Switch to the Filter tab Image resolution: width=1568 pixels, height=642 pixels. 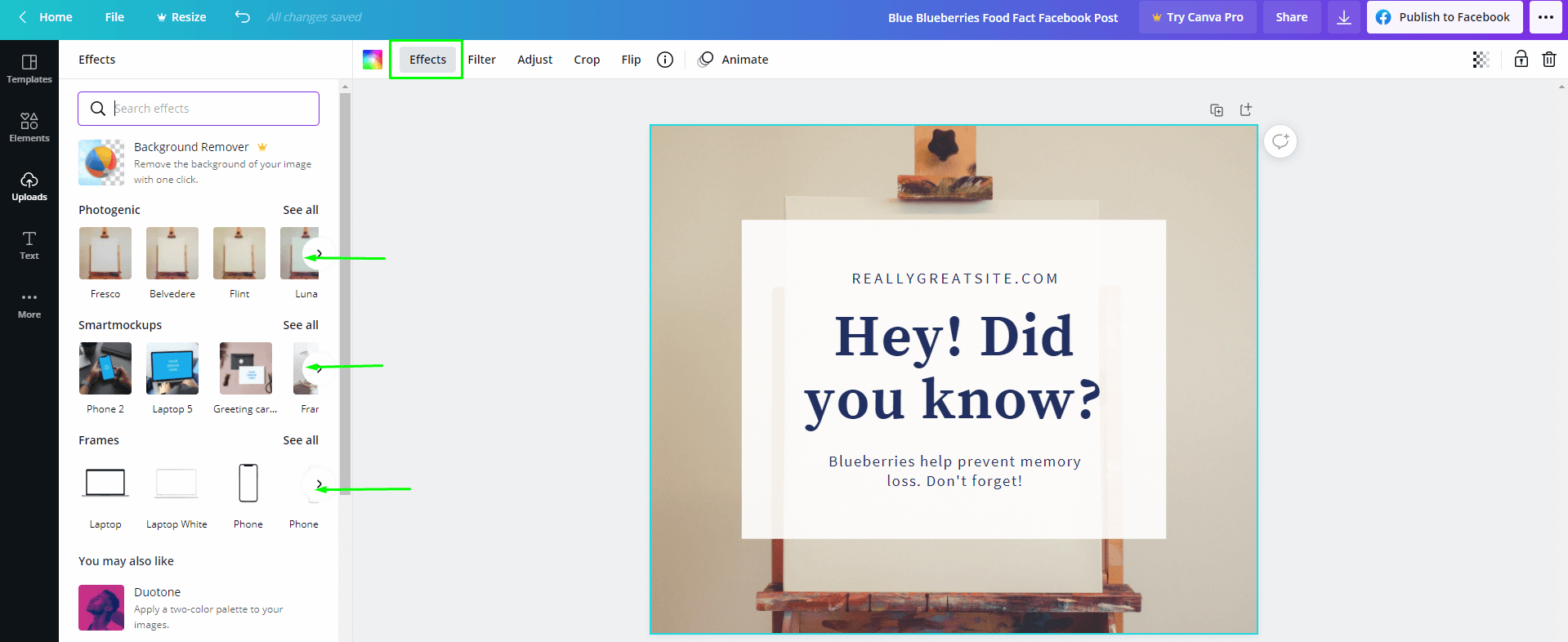click(x=482, y=60)
